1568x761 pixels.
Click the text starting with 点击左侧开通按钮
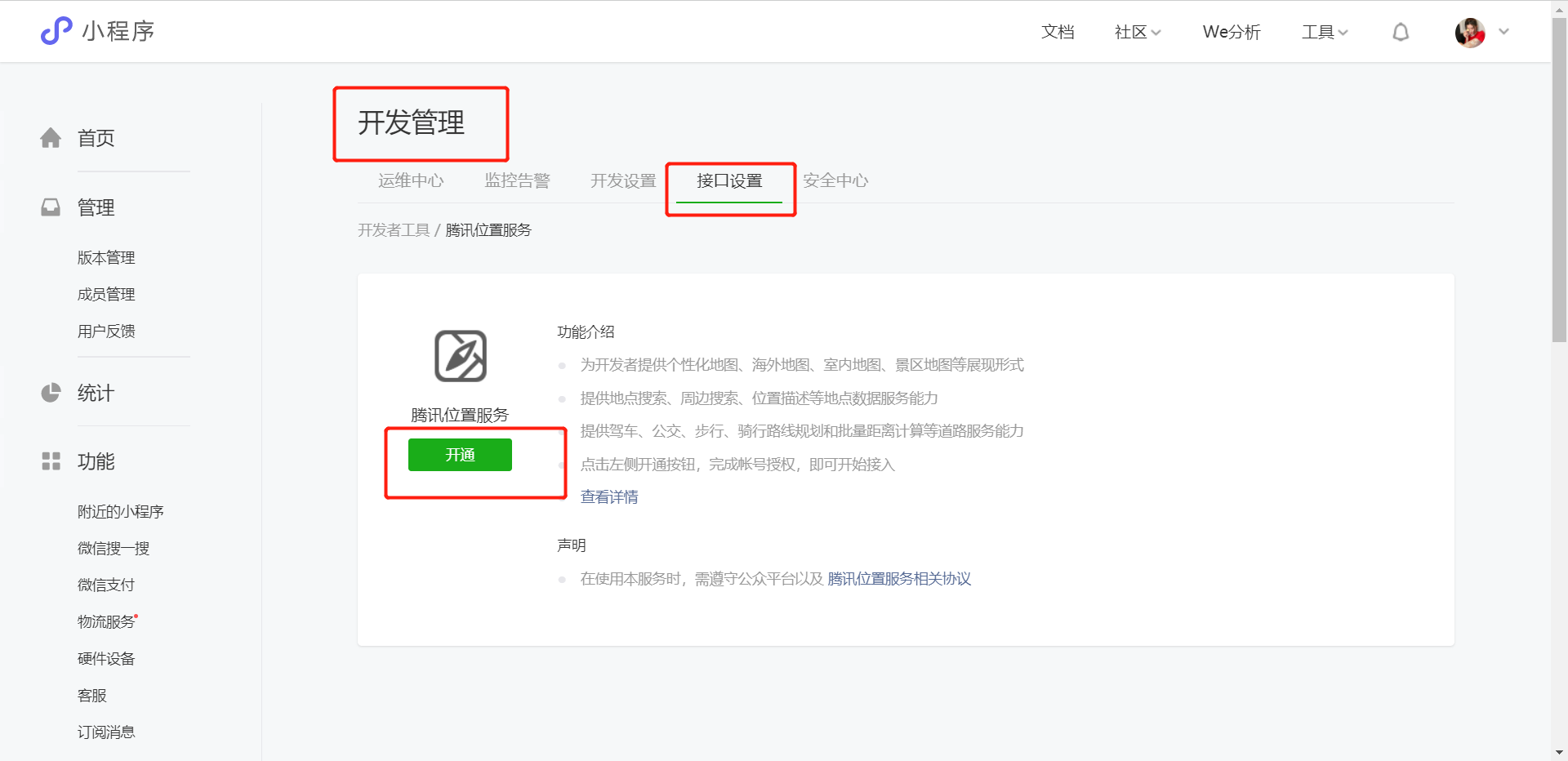pyautogui.click(x=737, y=465)
